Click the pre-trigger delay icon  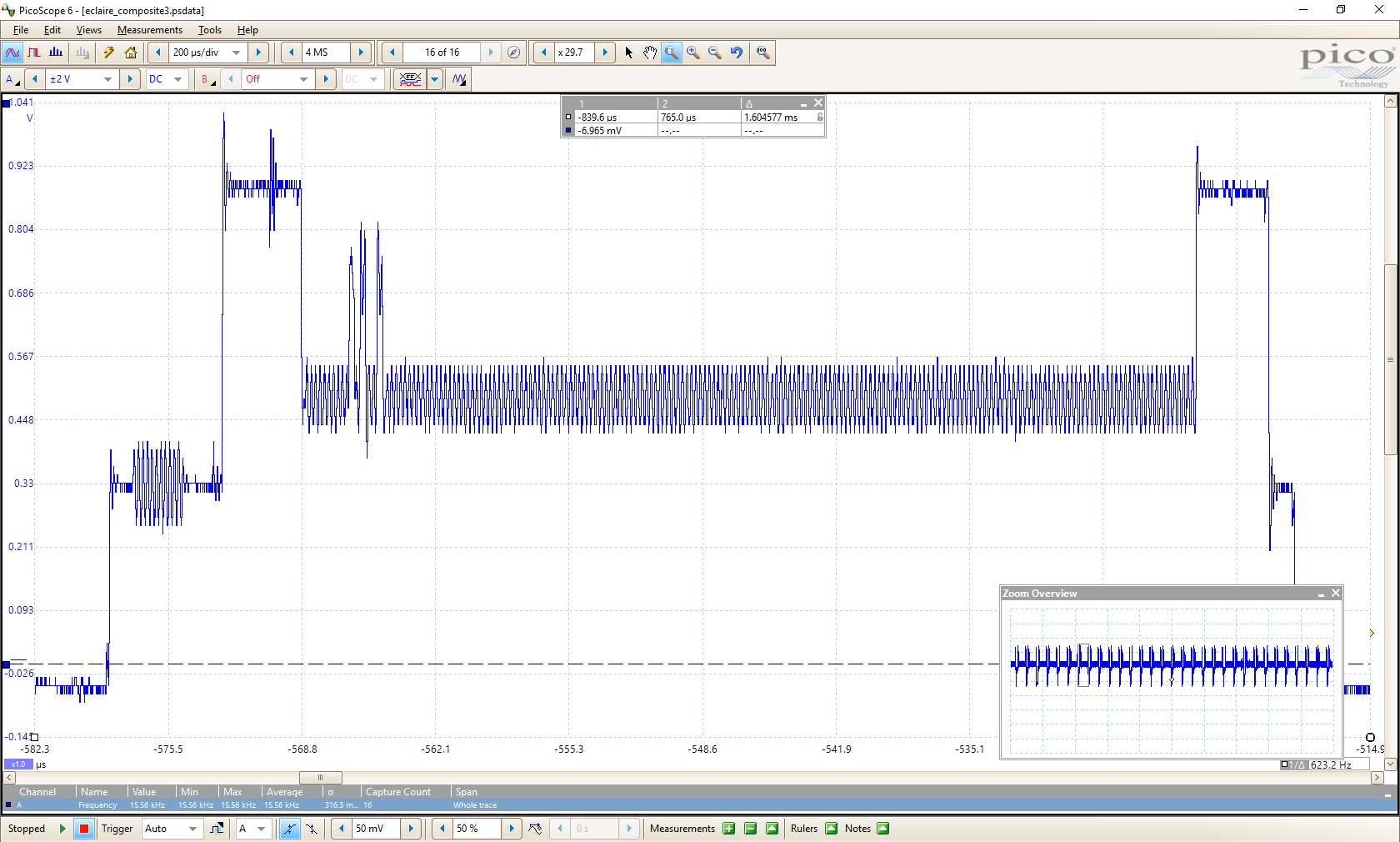535,829
